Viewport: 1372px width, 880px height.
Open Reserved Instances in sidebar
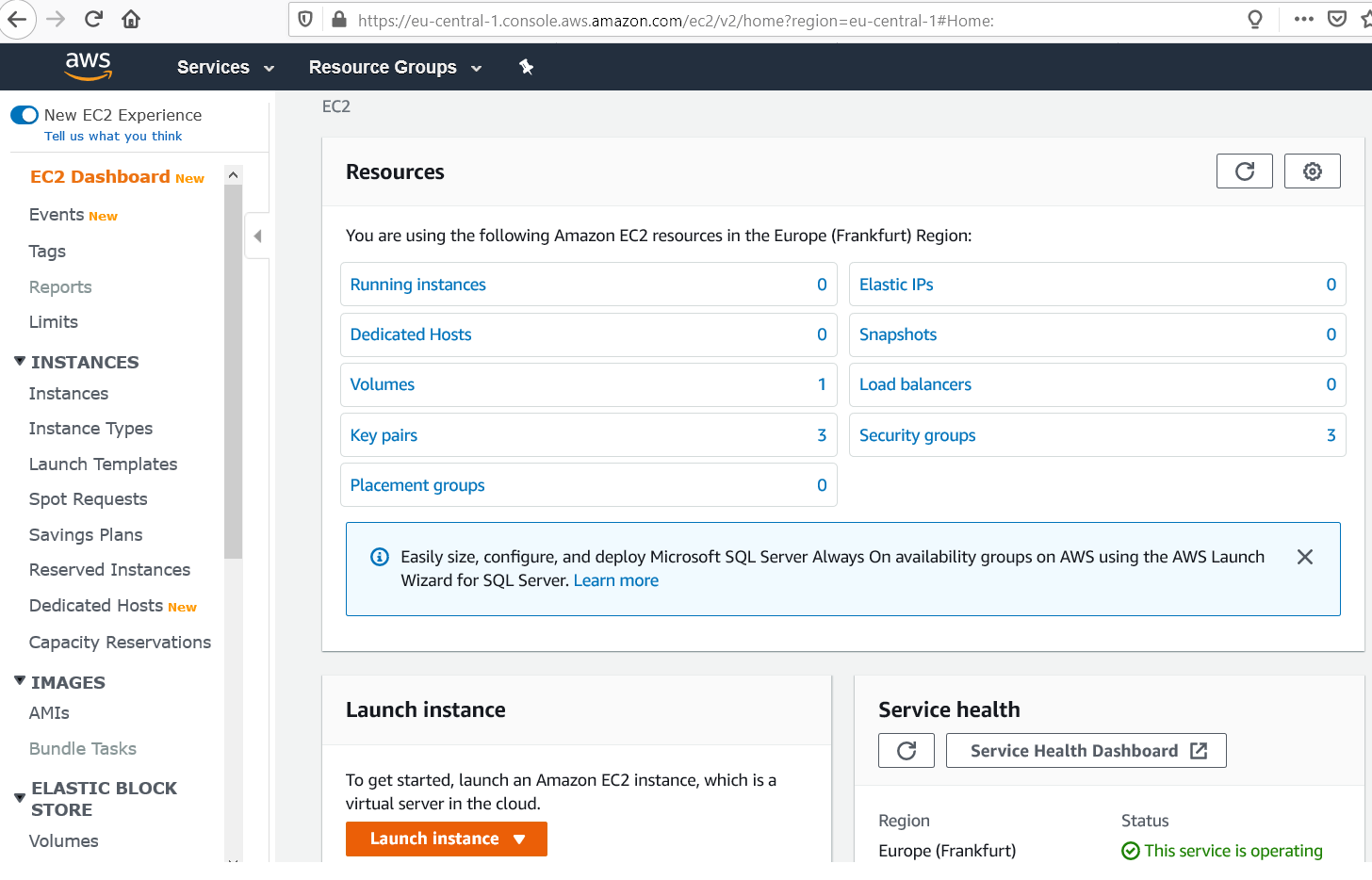click(109, 570)
